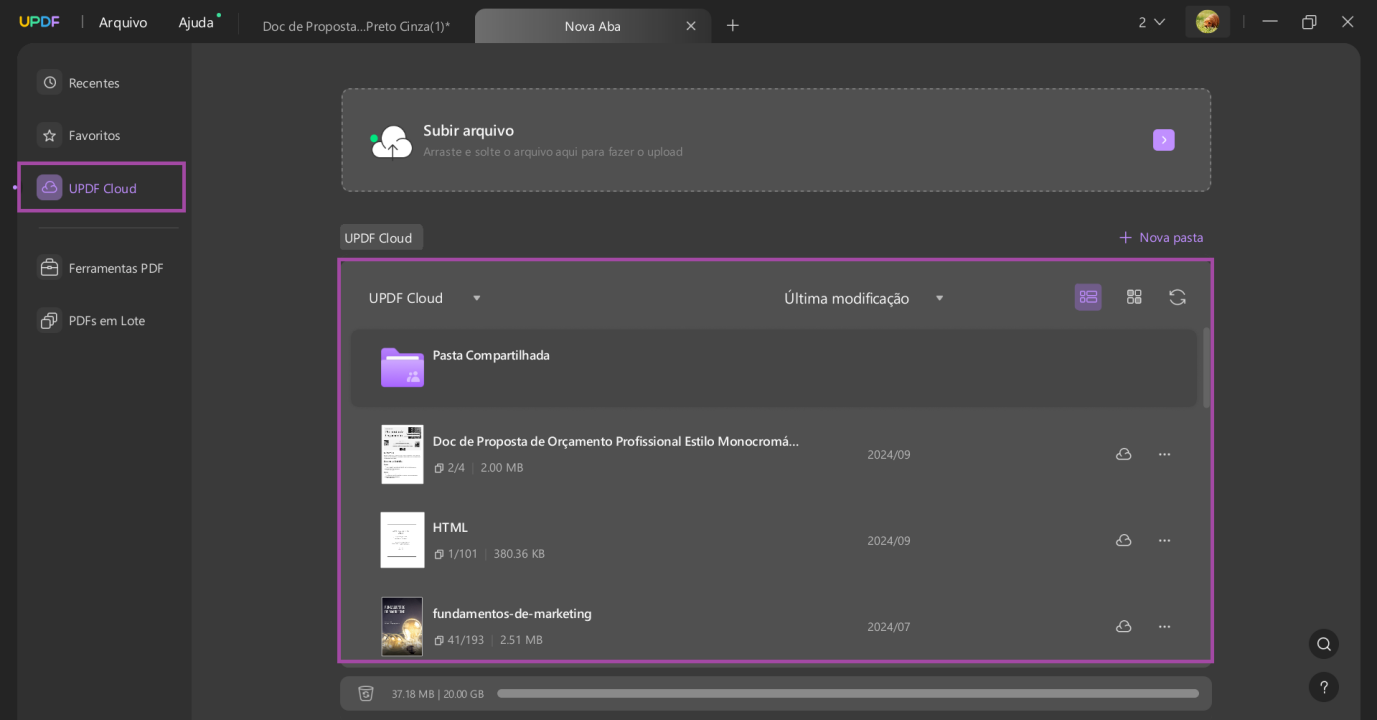Click Doc de Proposta de Orçamento file name
Image resolution: width=1377 pixels, height=720 pixels.
(616, 441)
